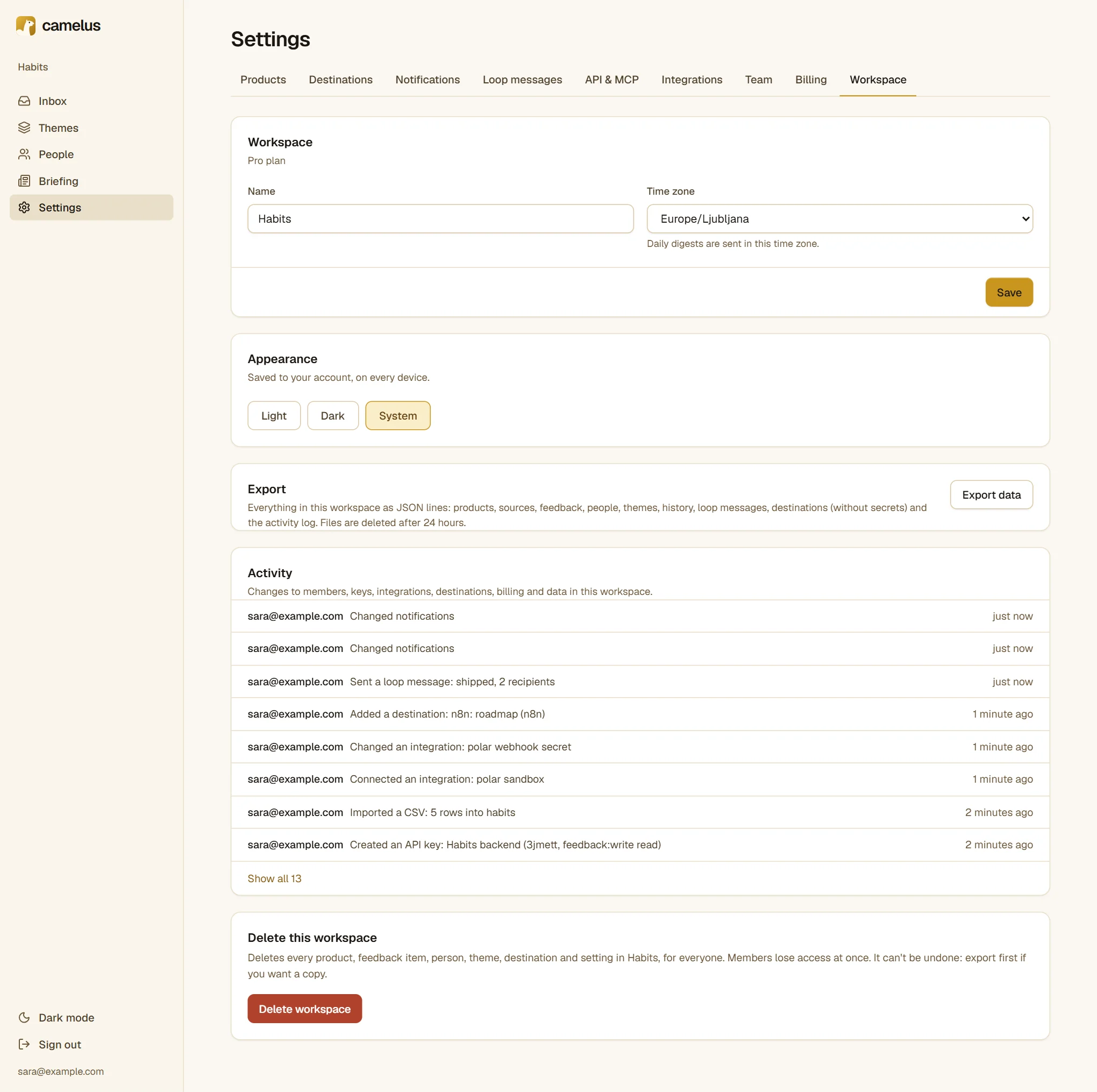Switch to the Destinations tab
Image resolution: width=1097 pixels, height=1092 pixels.
tap(341, 80)
